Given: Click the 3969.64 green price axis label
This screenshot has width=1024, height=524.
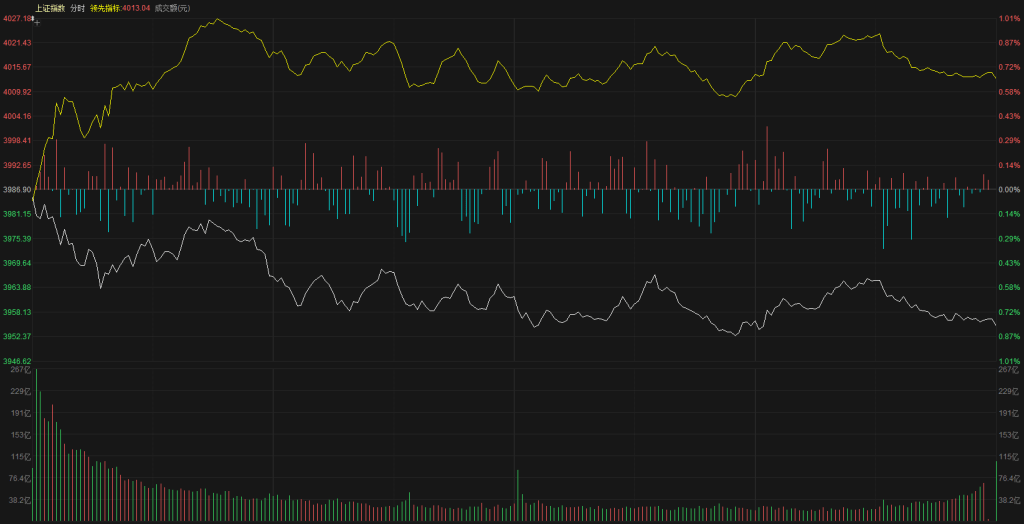Looking at the screenshot, I should [x=17, y=263].
